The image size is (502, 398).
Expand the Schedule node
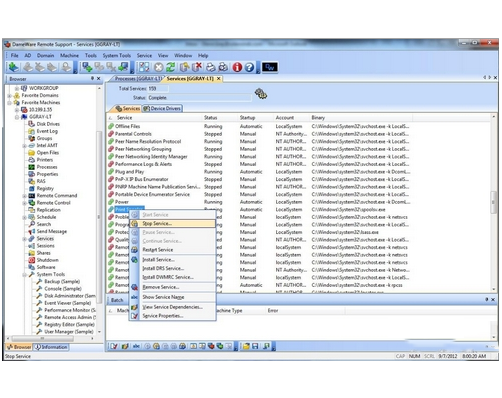click(x=24, y=217)
